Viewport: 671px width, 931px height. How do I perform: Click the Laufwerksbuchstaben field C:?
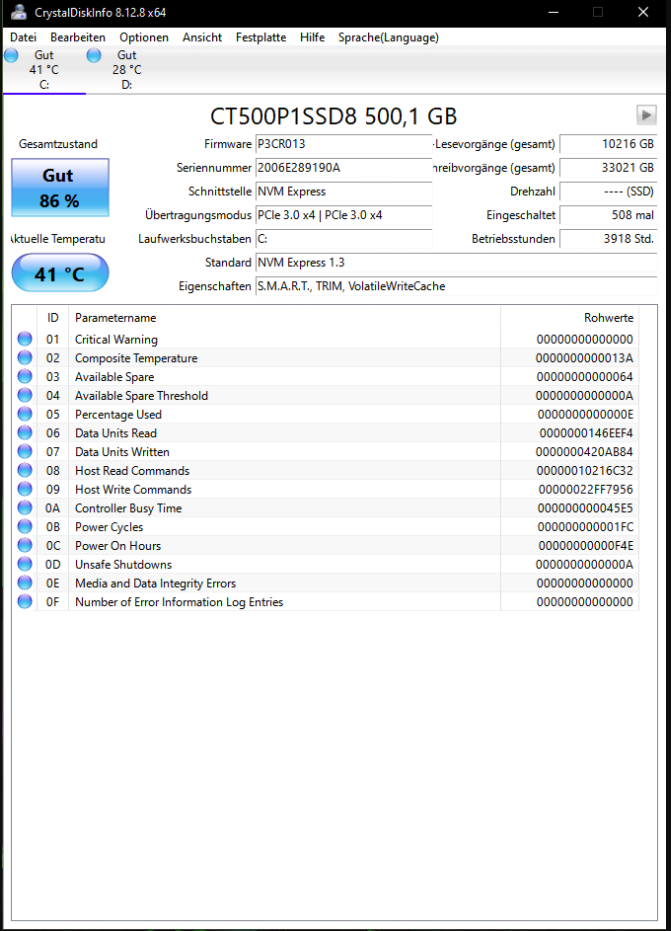[344, 239]
